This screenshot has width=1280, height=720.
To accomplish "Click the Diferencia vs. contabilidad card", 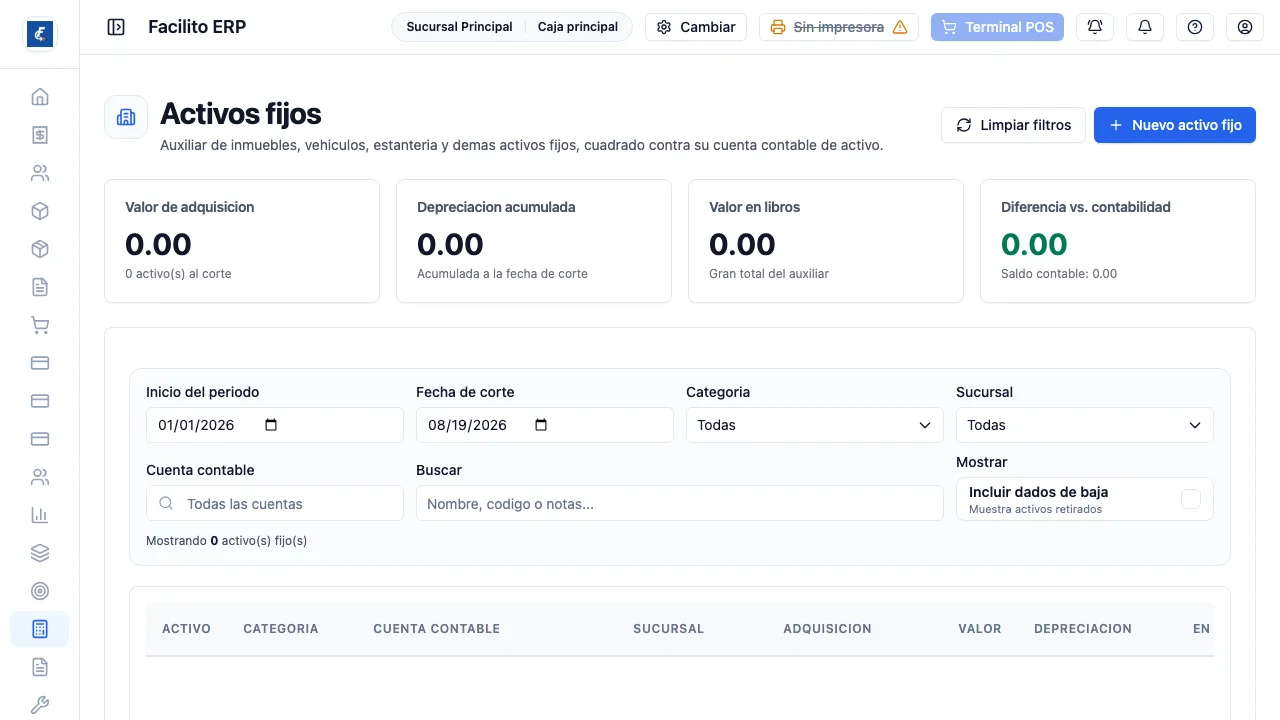I will coord(1118,241).
